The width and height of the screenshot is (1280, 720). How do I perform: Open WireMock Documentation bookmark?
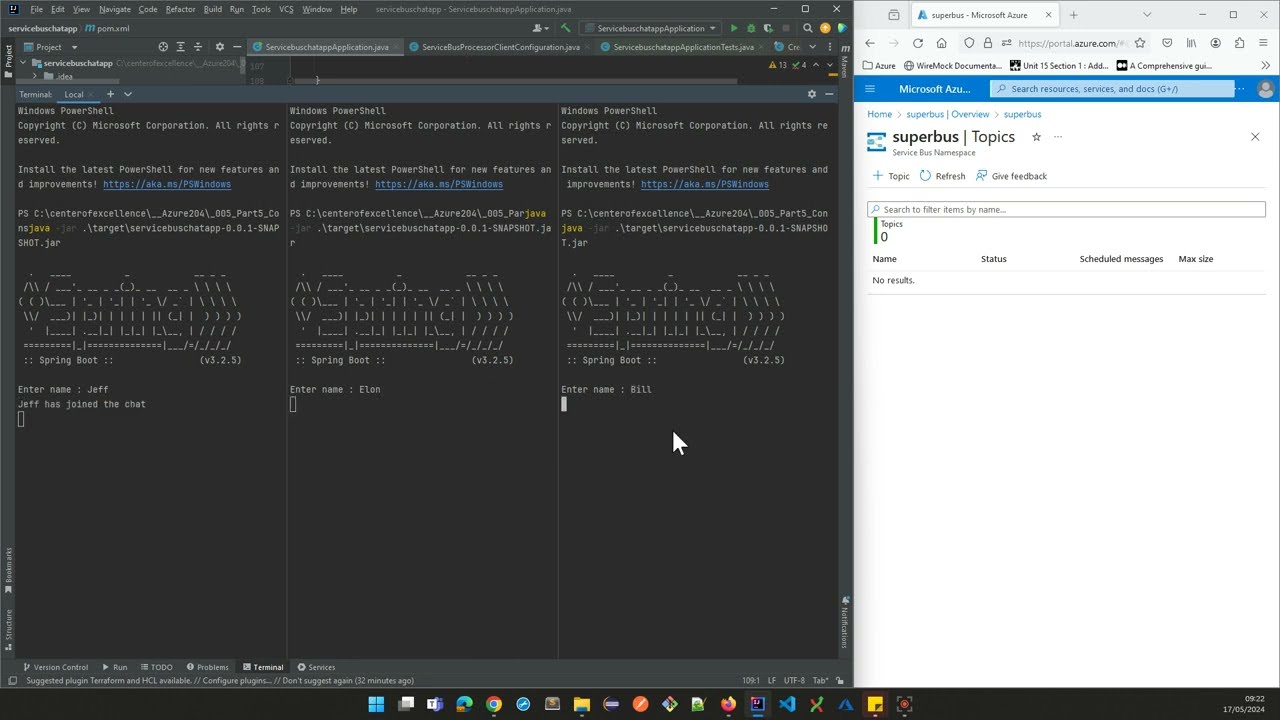pyautogui.click(x=952, y=65)
